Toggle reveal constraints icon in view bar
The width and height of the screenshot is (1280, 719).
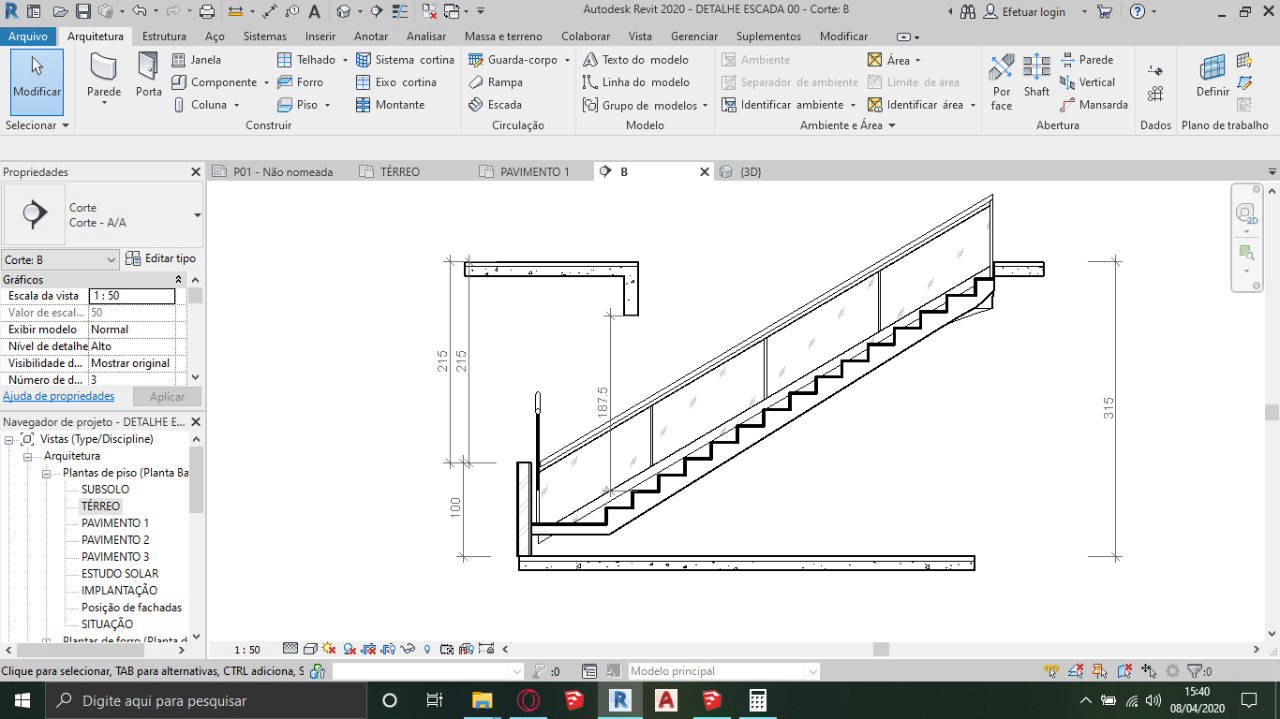(x=486, y=649)
